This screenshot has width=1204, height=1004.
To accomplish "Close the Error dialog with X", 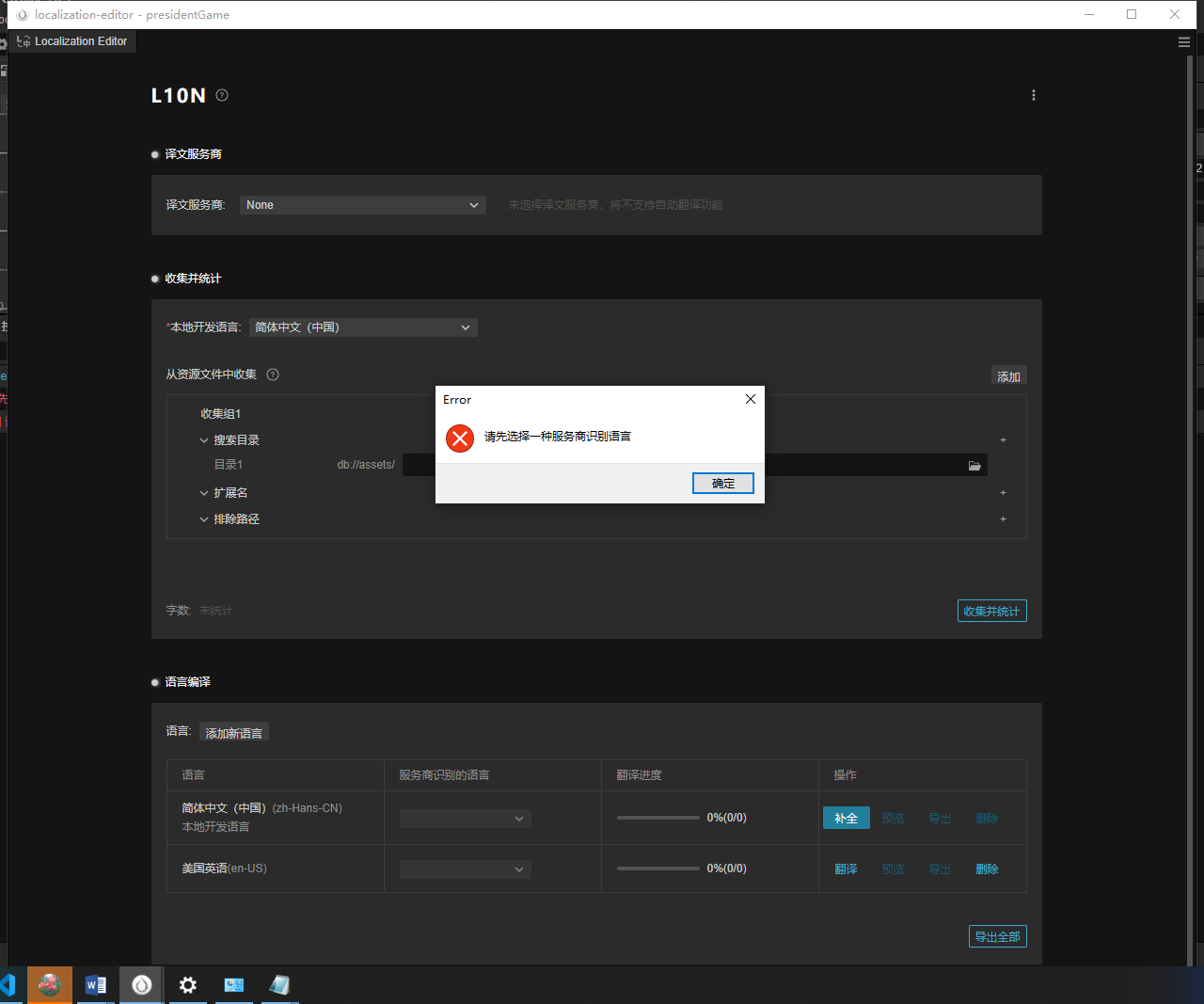I will (751, 399).
